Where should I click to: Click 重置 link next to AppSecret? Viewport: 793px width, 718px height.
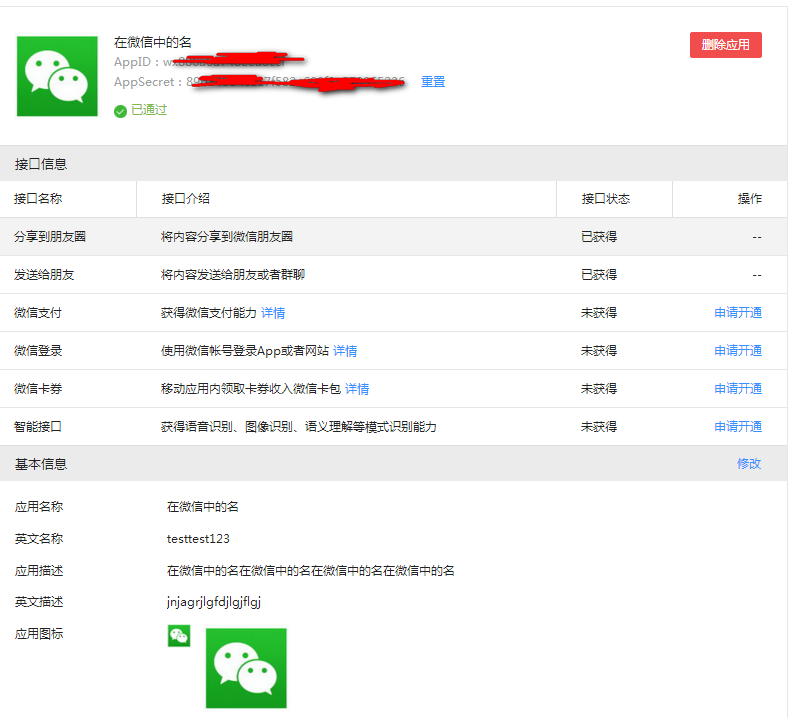[x=433, y=82]
